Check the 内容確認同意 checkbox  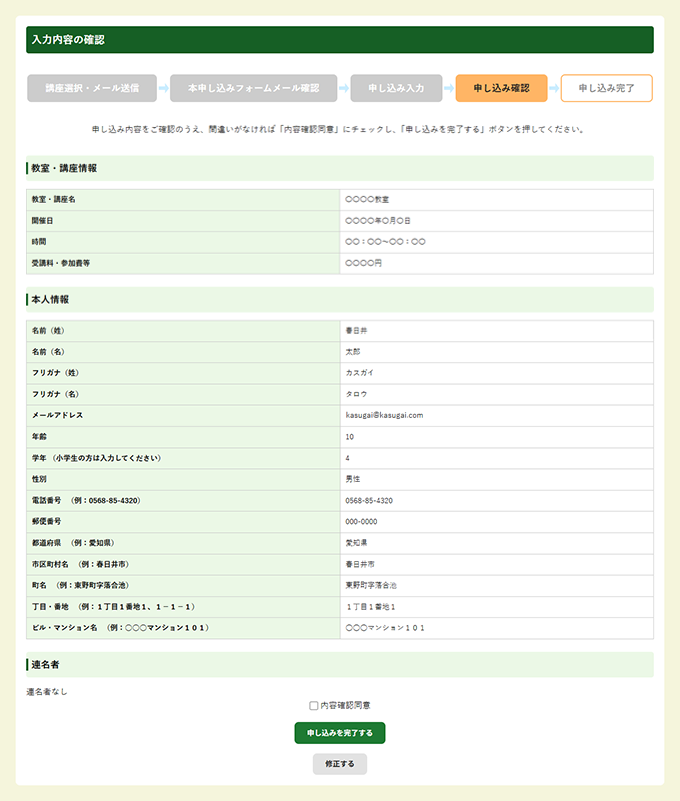tap(314, 706)
